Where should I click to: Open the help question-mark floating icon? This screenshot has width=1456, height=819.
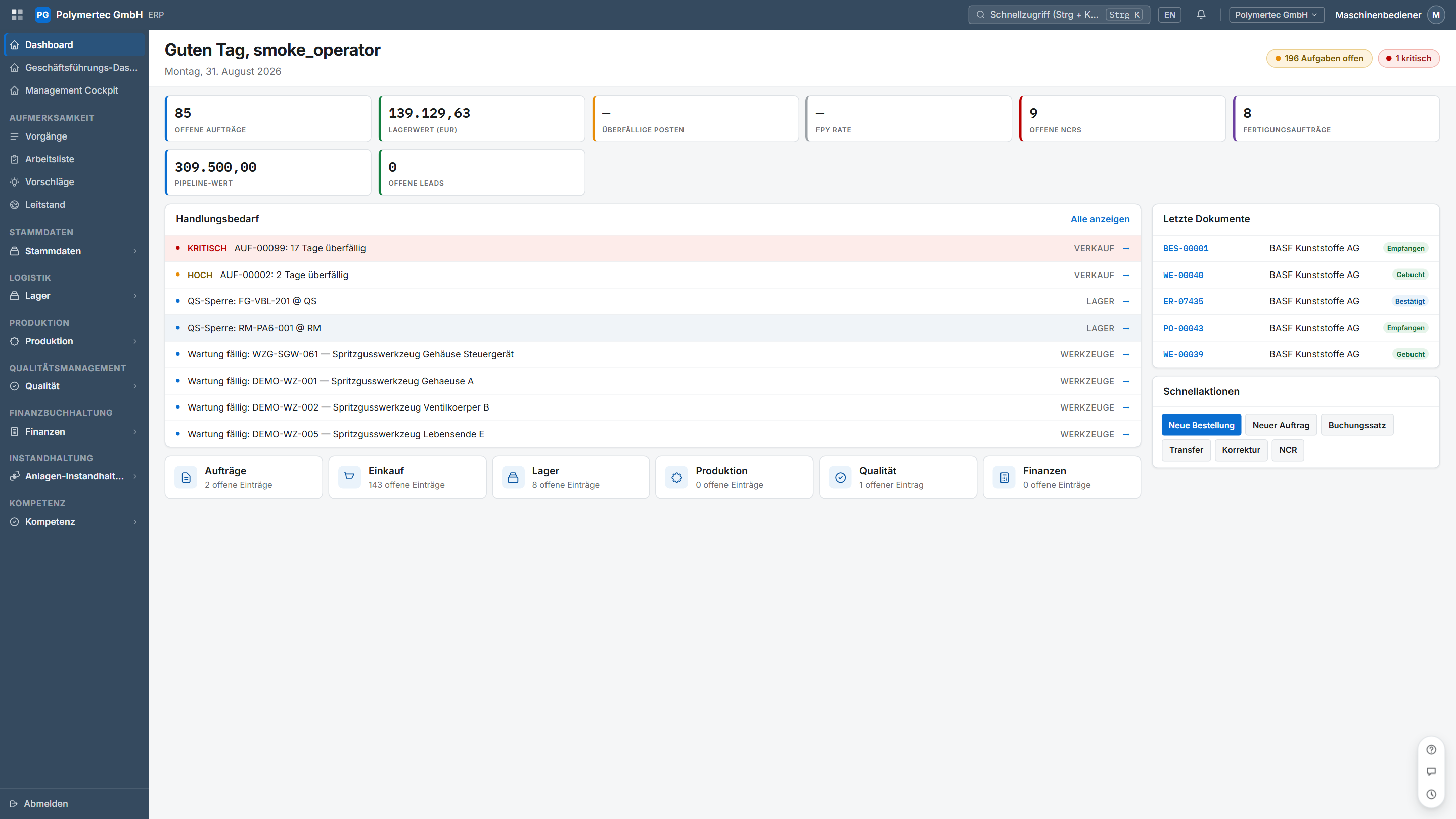click(x=1431, y=749)
